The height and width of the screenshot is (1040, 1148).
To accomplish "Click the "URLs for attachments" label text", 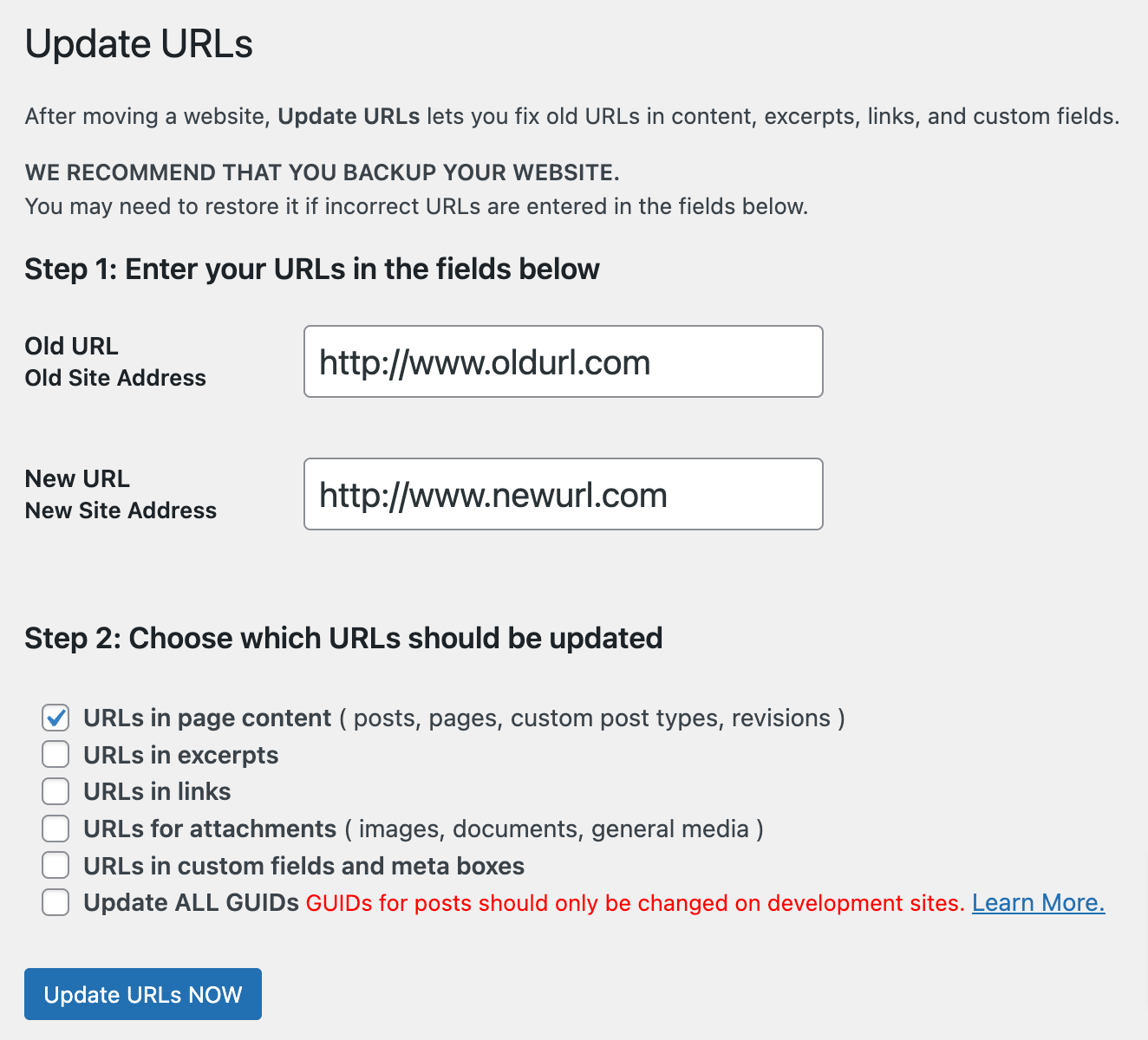I will (x=210, y=829).
